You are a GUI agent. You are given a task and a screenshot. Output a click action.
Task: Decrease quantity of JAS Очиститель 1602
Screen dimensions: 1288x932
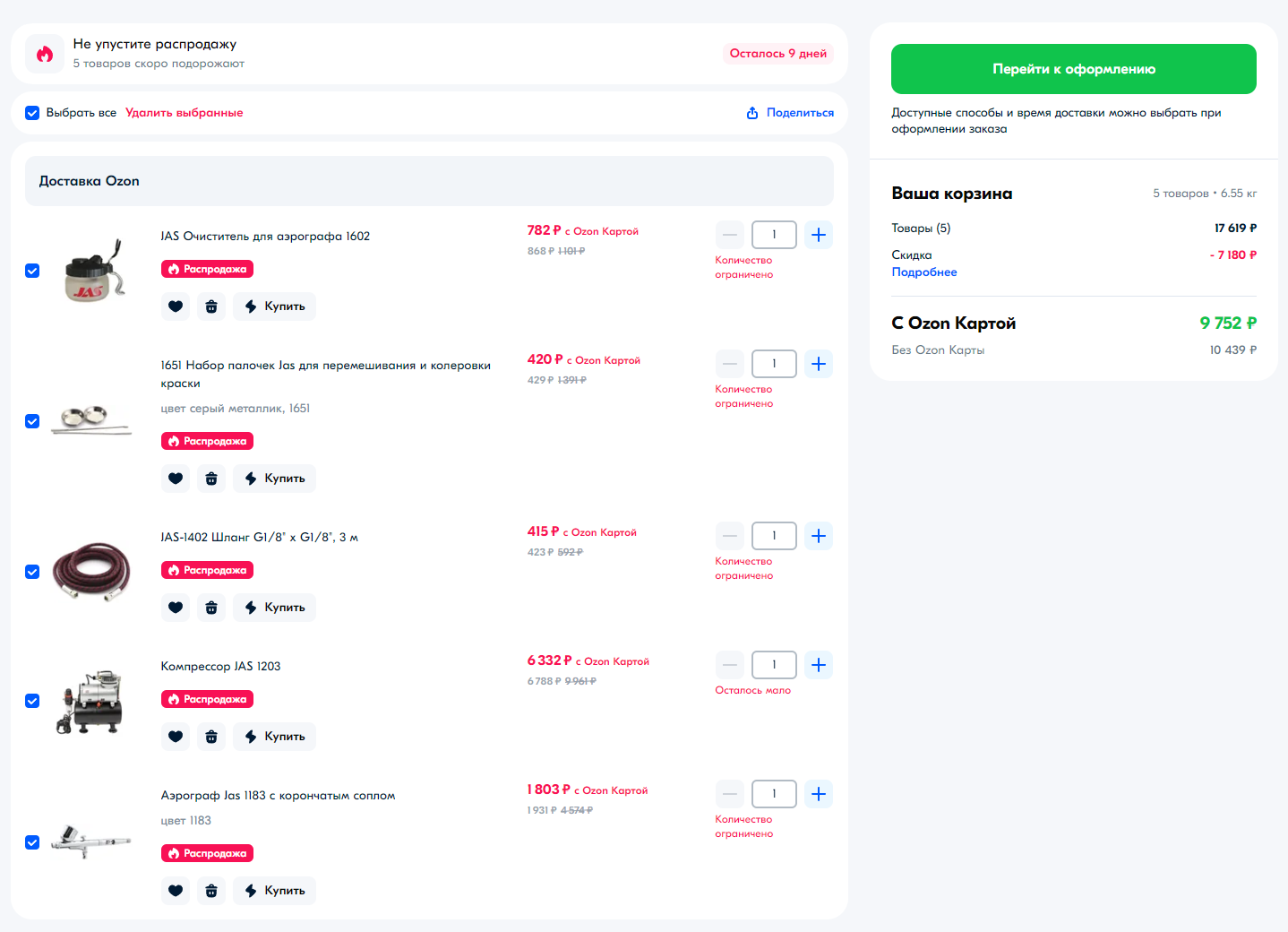tap(730, 235)
